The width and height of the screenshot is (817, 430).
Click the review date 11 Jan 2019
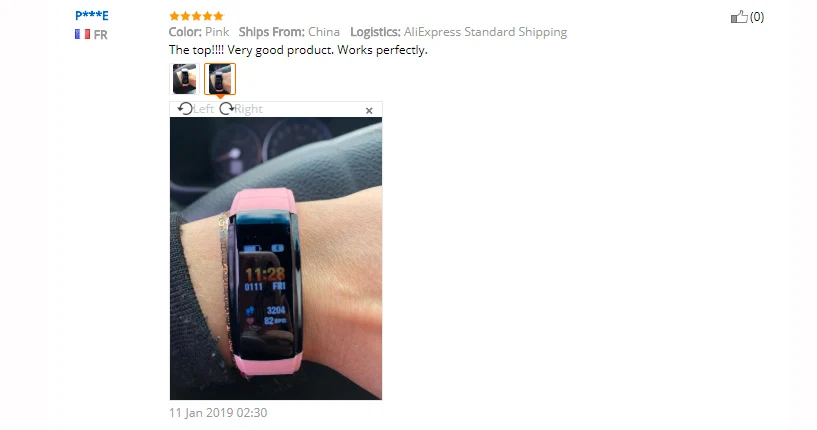(x=218, y=413)
